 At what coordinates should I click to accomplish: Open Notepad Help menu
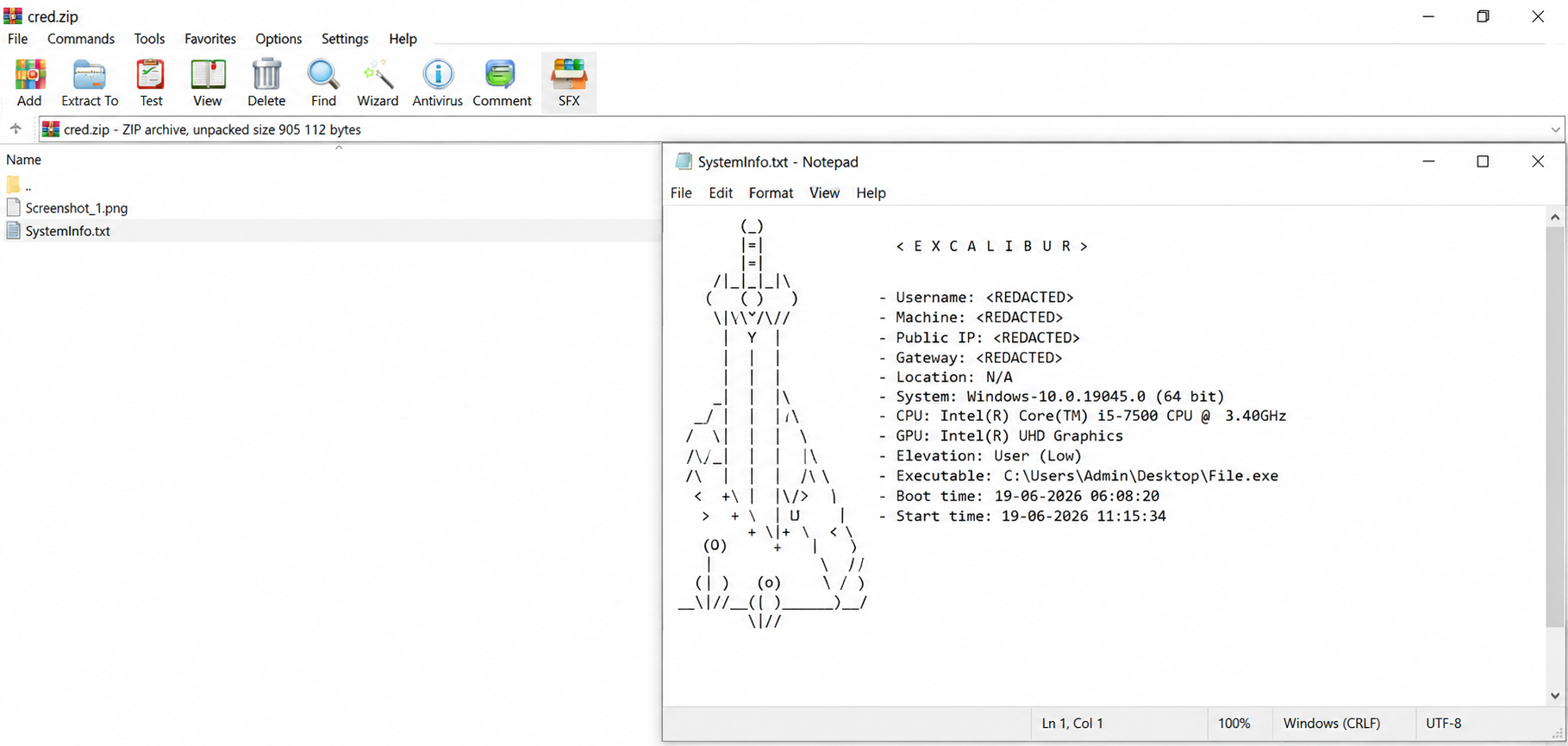871,193
